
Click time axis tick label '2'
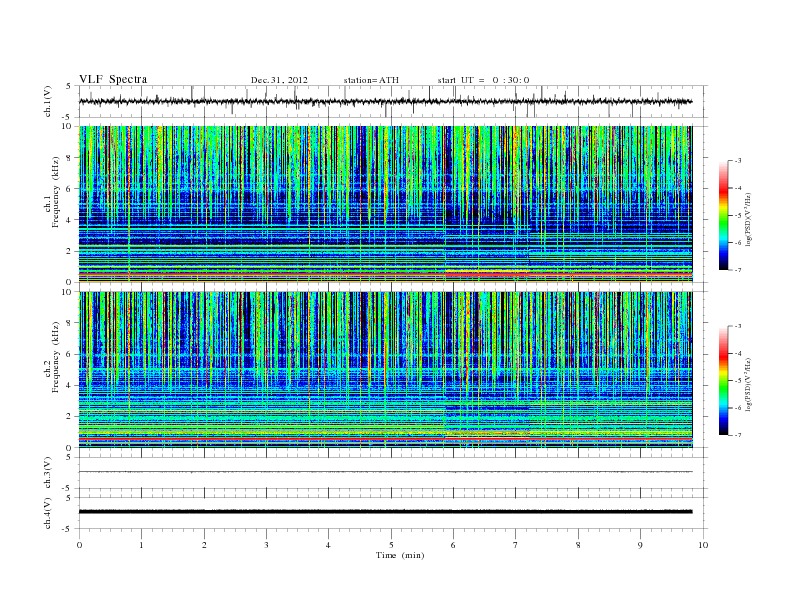click(x=204, y=545)
